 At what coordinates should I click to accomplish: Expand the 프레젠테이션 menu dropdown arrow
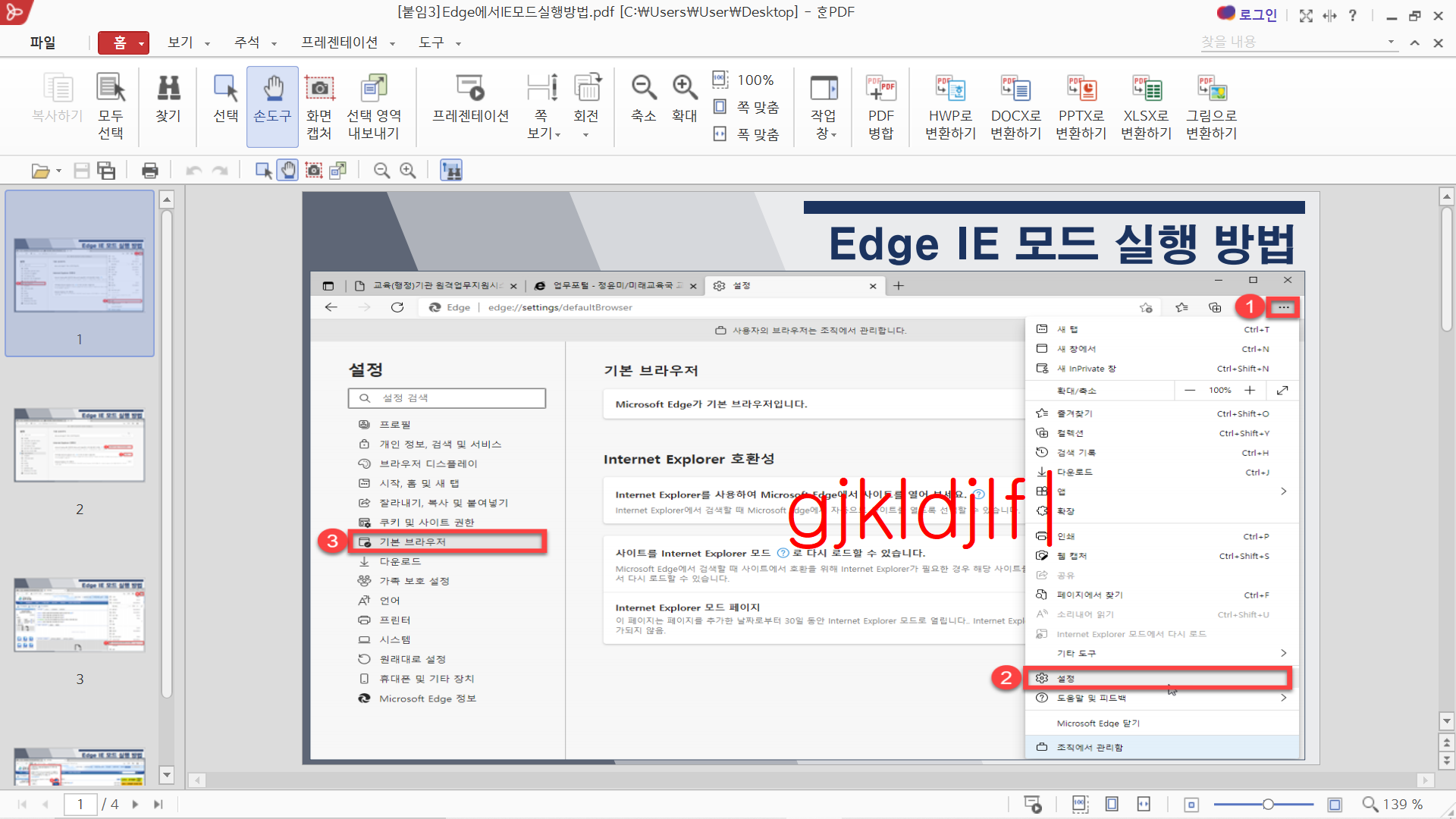coord(392,44)
